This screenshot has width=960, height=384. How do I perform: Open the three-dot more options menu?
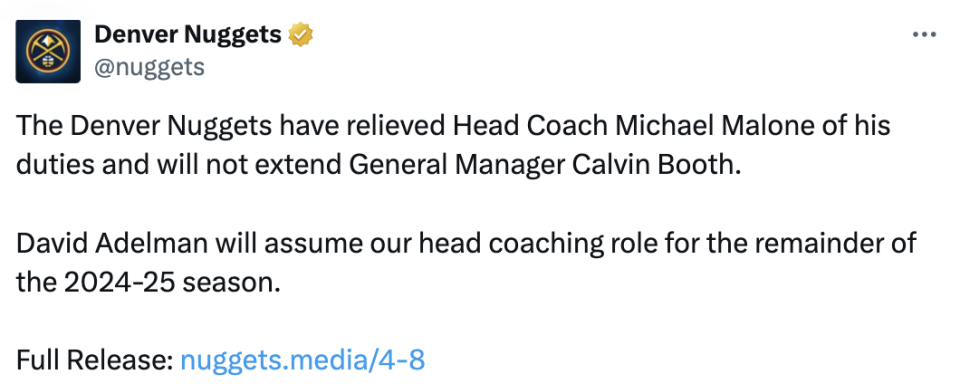(924, 35)
